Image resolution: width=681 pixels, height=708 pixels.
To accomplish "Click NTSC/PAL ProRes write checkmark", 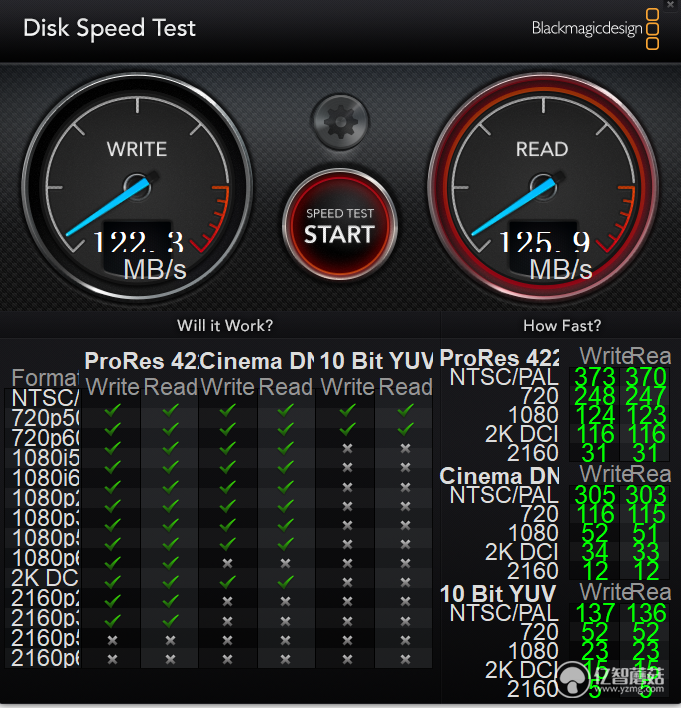I will (x=112, y=410).
